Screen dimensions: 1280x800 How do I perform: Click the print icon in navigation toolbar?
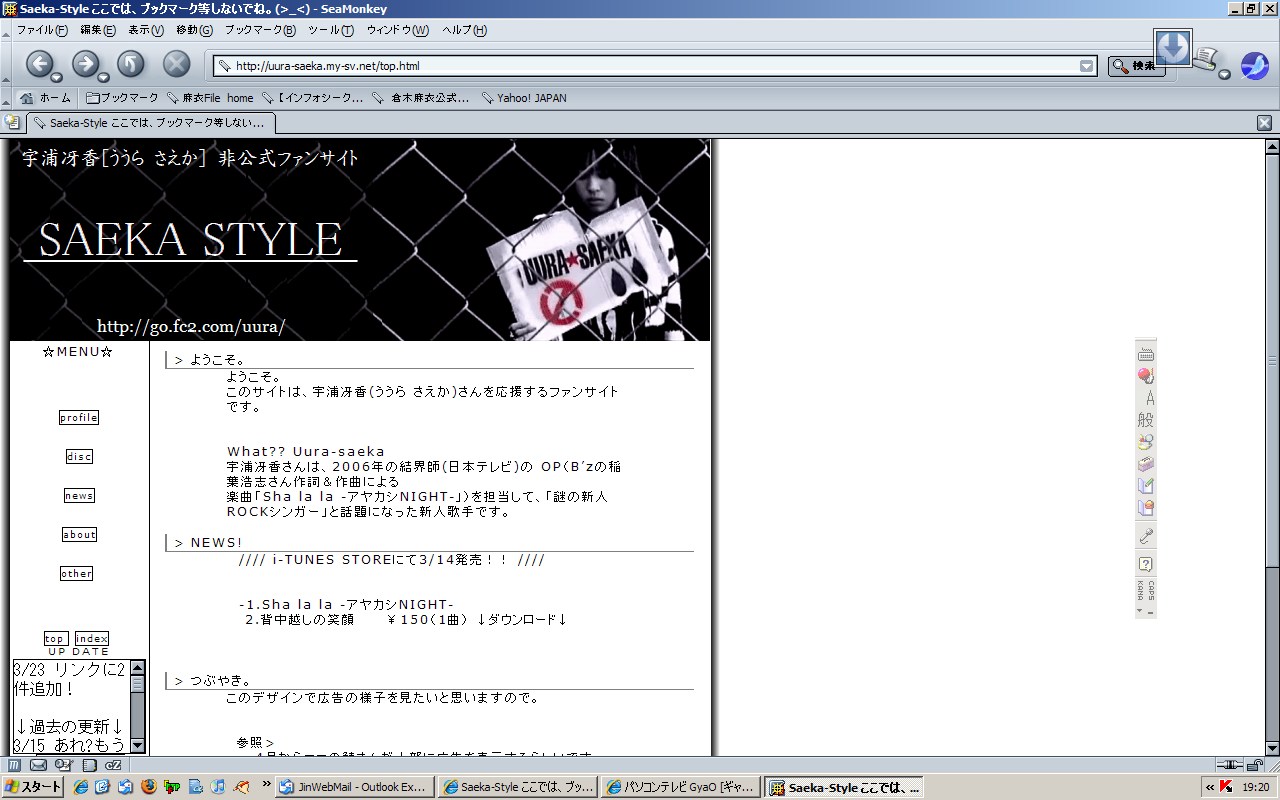[x=1204, y=60]
